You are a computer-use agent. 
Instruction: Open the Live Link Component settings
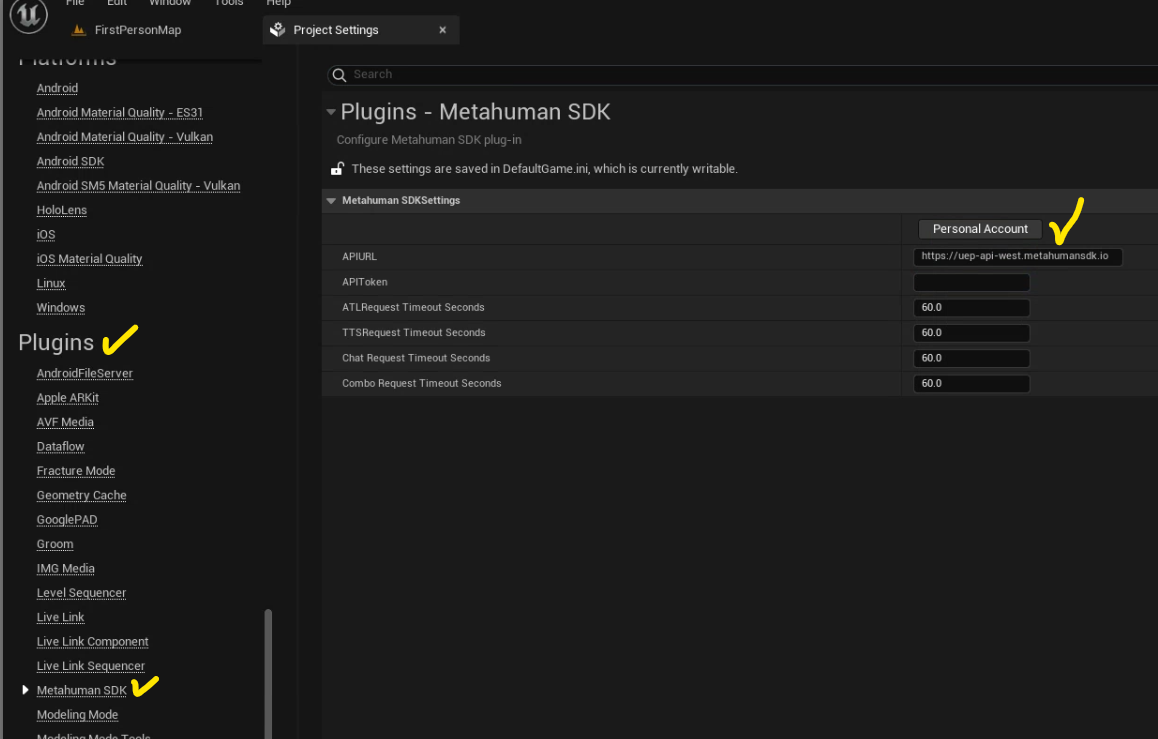(x=92, y=641)
